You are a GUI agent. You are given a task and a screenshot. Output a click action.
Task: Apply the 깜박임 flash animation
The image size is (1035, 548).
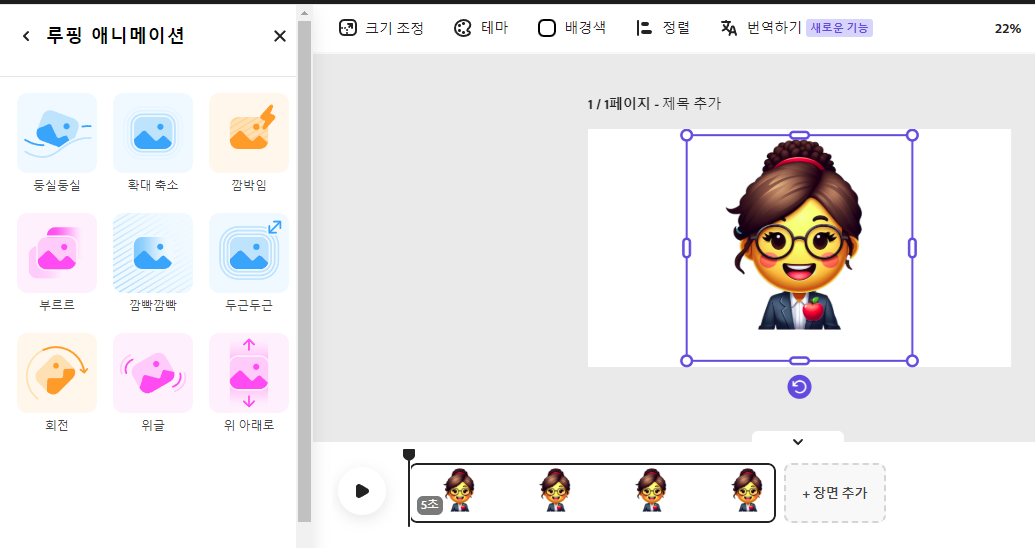[249, 133]
